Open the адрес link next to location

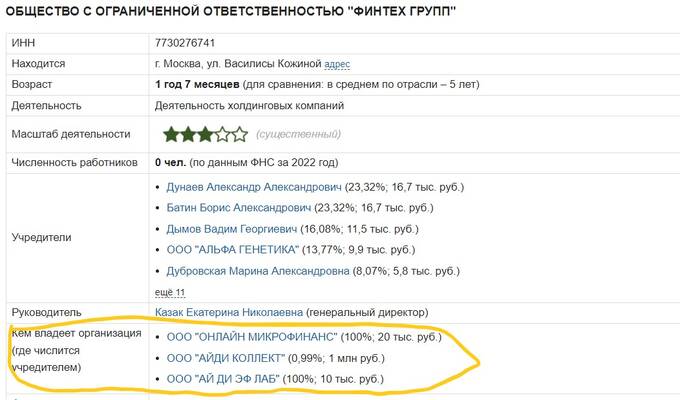(x=337, y=64)
